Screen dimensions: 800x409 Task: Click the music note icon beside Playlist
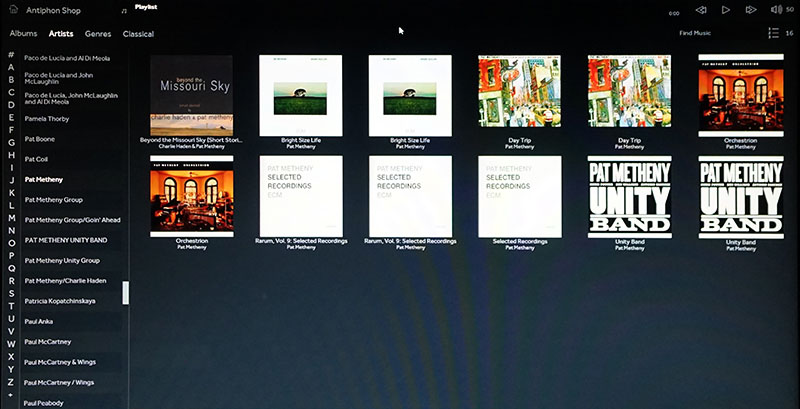pos(124,11)
